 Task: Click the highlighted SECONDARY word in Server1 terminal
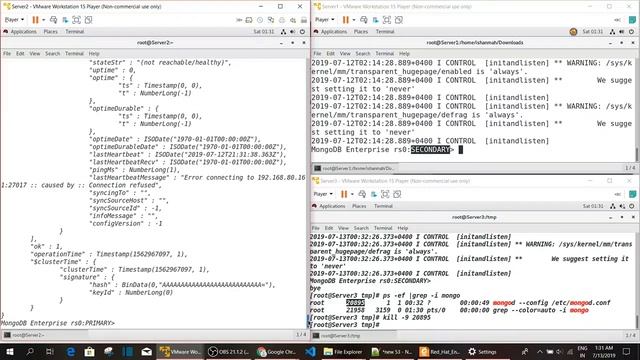tap(430, 149)
